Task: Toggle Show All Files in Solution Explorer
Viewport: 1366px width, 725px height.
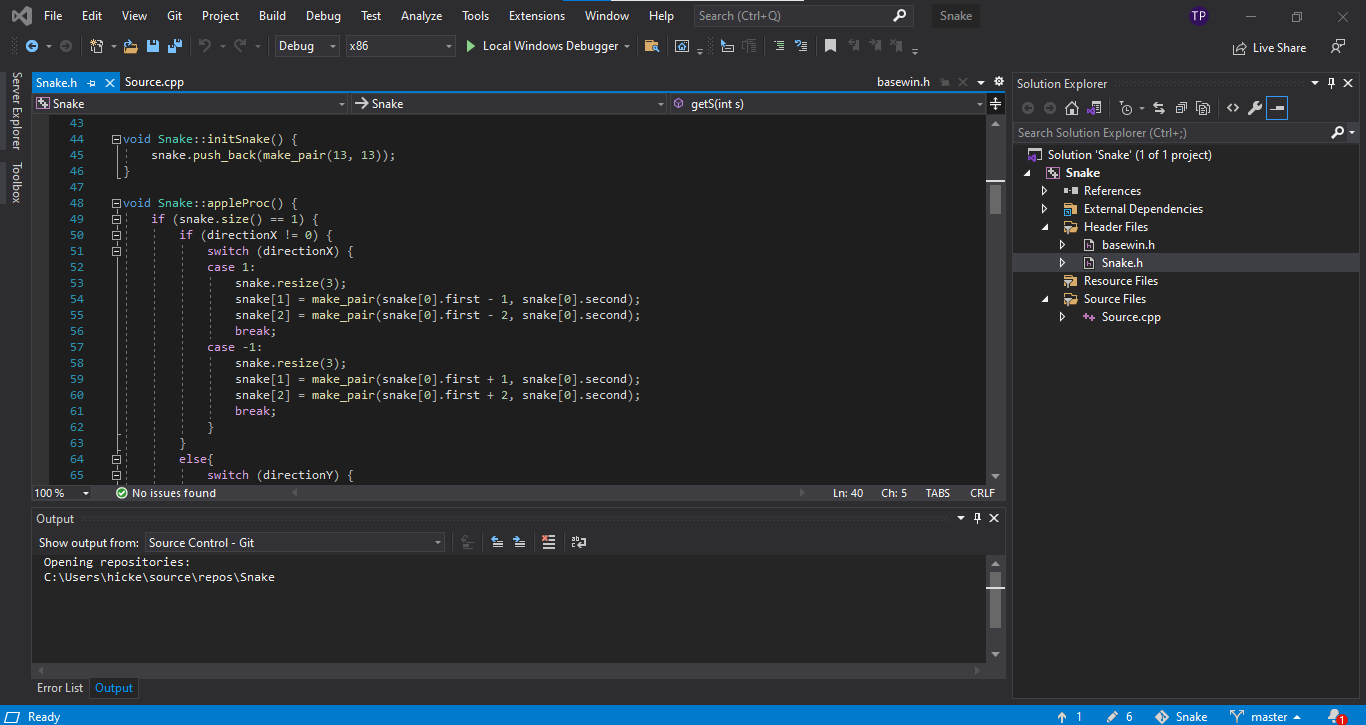Action: [1203, 108]
